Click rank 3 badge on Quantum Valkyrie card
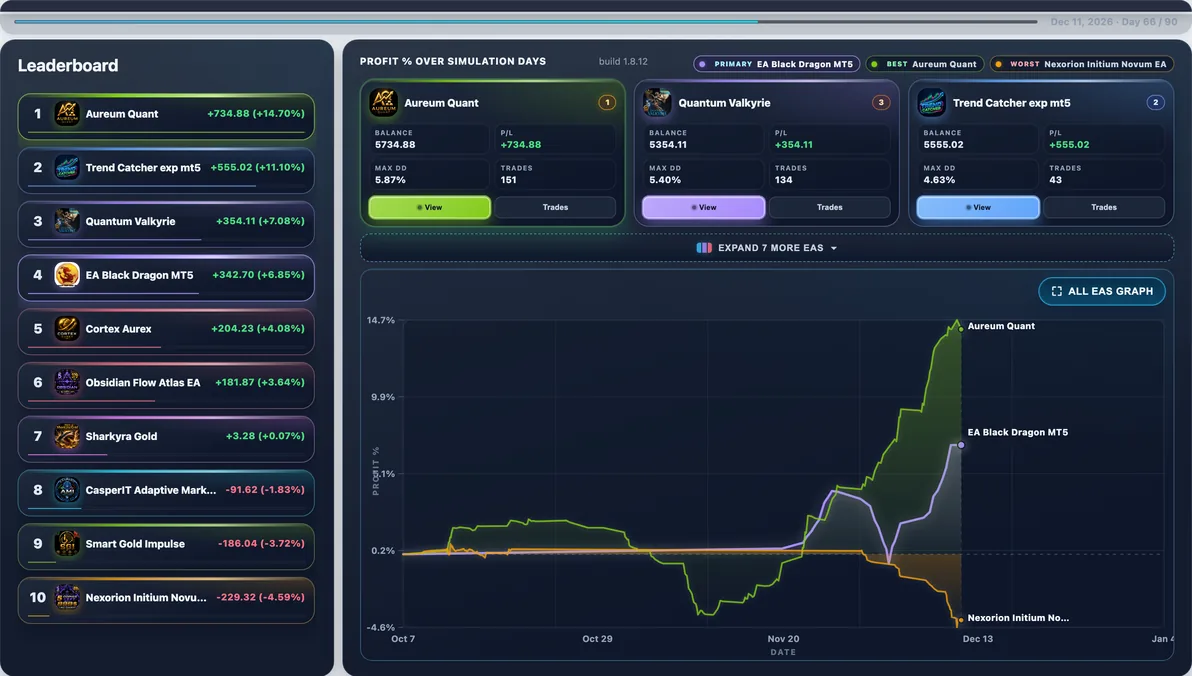This screenshot has width=1192, height=676. click(x=881, y=103)
